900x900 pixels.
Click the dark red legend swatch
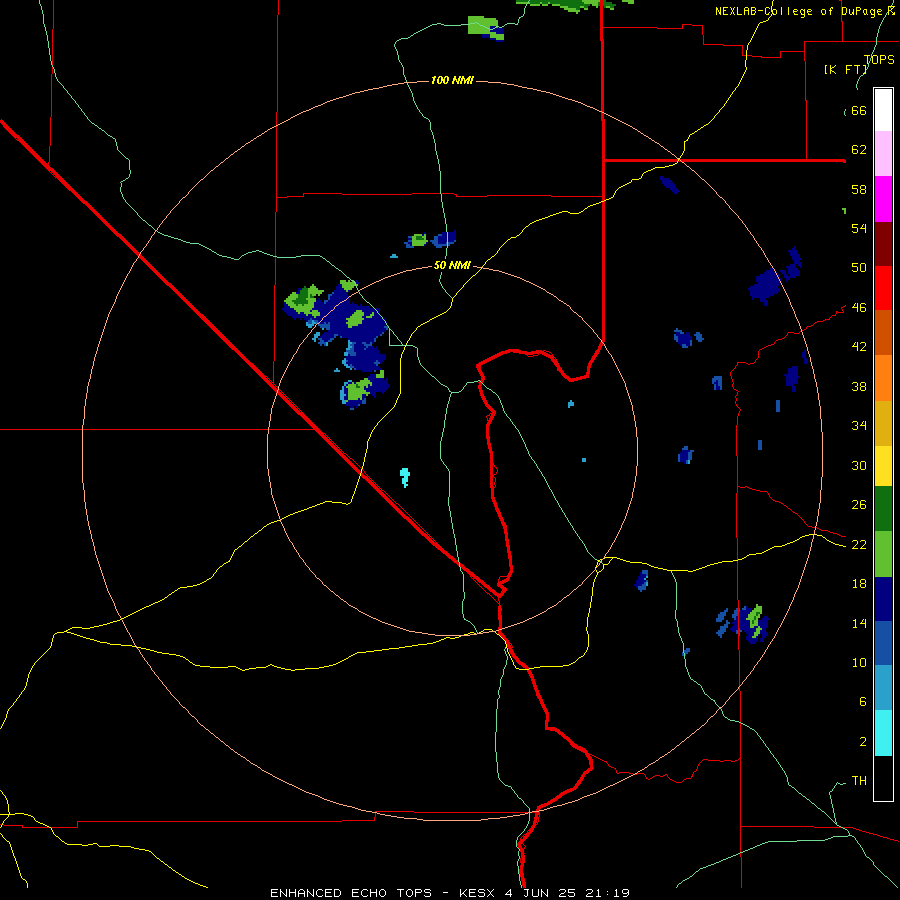(x=883, y=243)
